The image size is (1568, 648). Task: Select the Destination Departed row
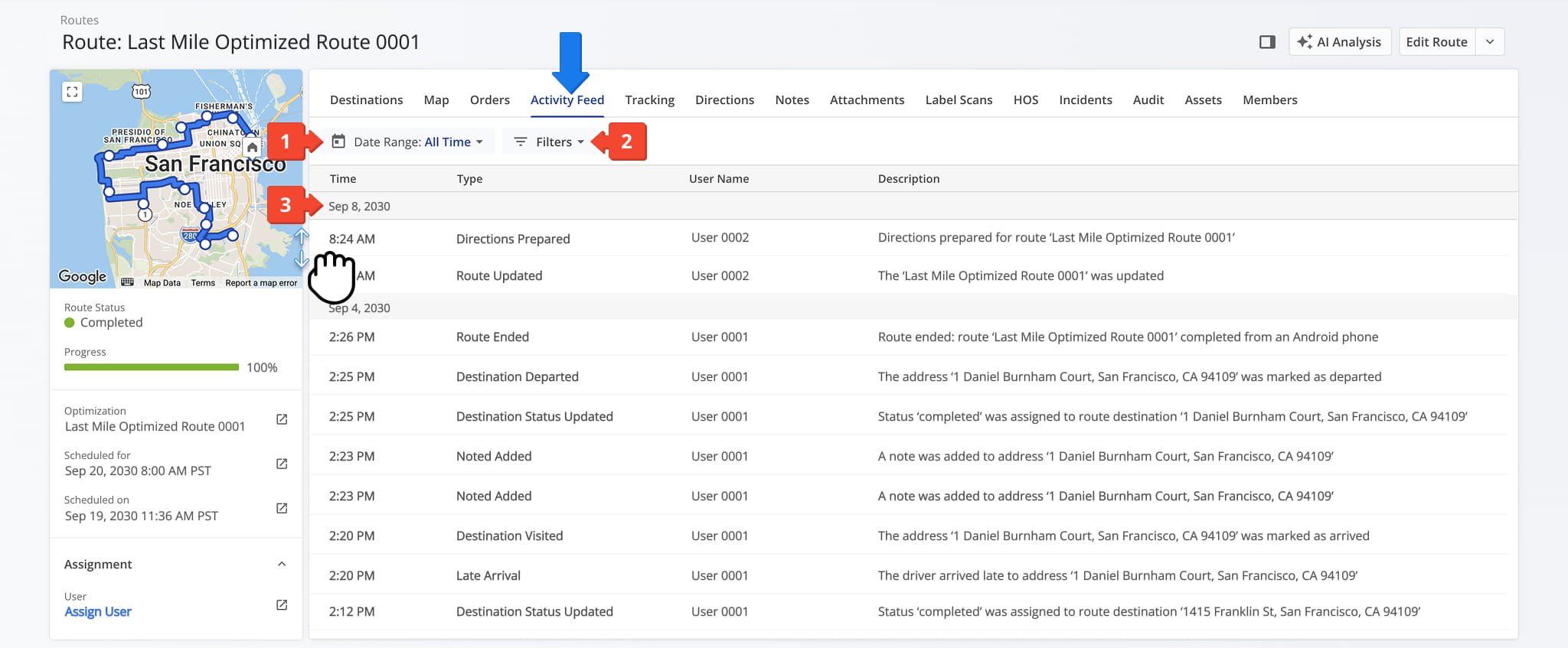[x=913, y=376]
